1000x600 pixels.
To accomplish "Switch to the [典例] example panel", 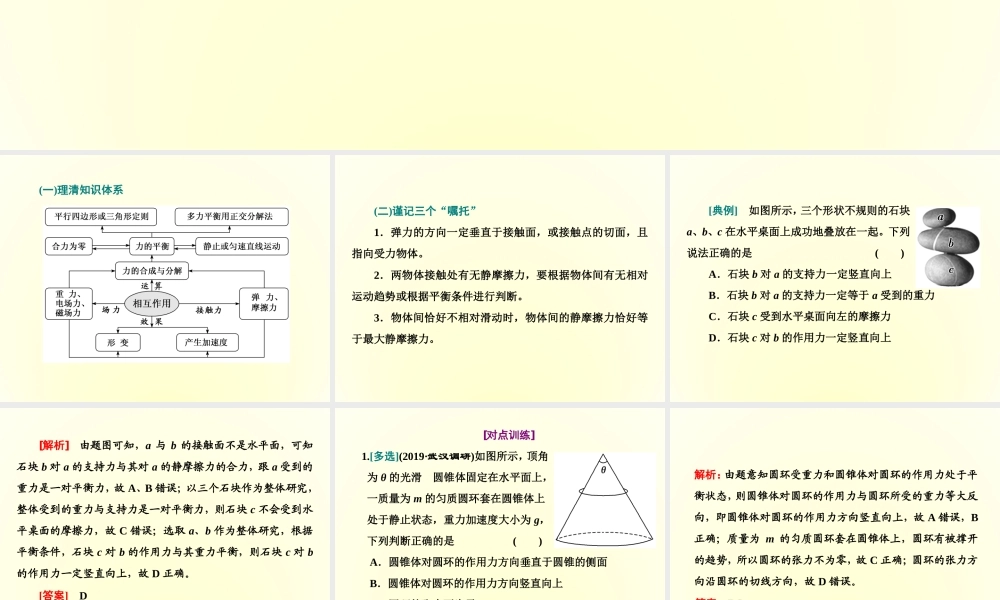I will click(x=722, y=209).
